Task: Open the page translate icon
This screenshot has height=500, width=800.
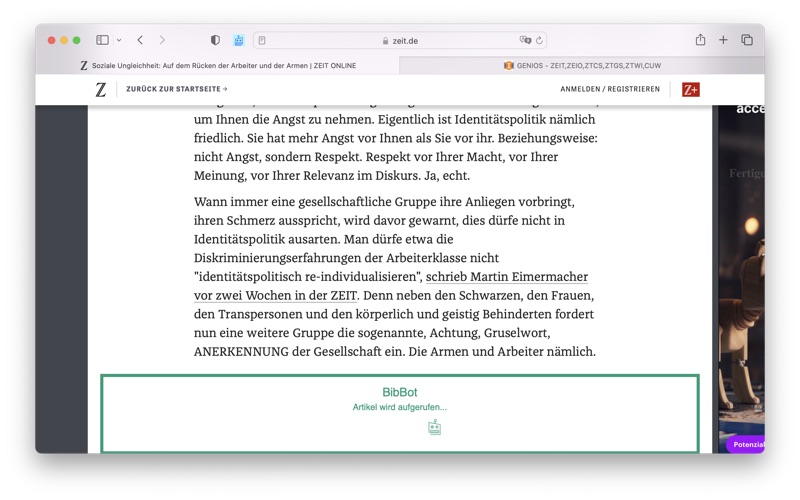Action: [525, 40]
